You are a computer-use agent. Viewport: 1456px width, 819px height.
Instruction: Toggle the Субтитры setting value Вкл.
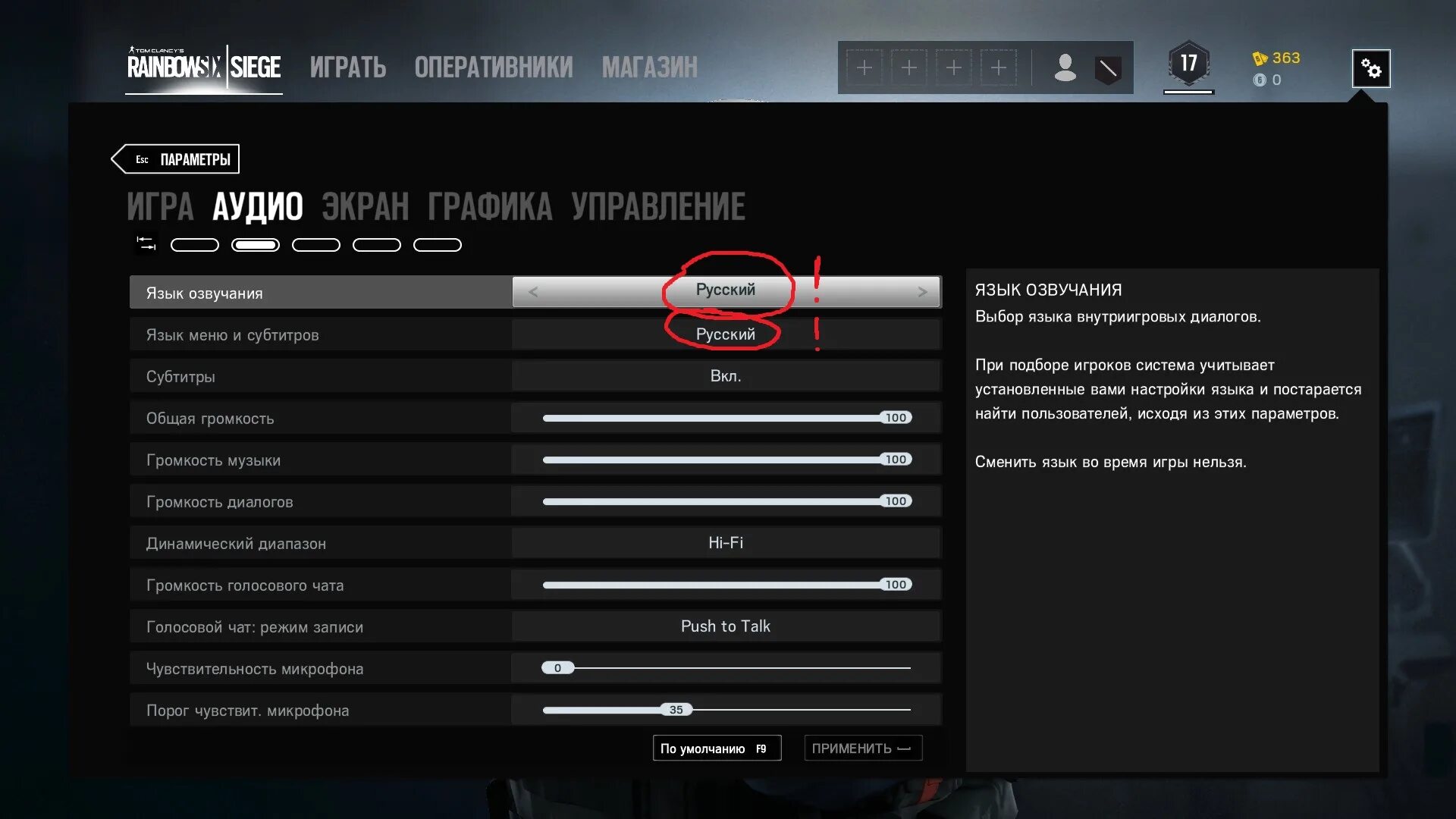click(x=726, y=376)
